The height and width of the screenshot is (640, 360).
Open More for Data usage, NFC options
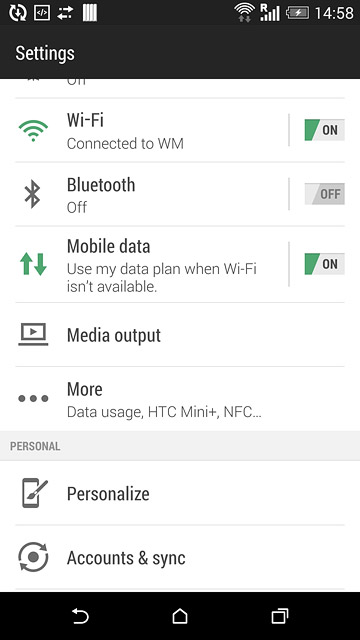pyautogui.click(x=180, y=399)
